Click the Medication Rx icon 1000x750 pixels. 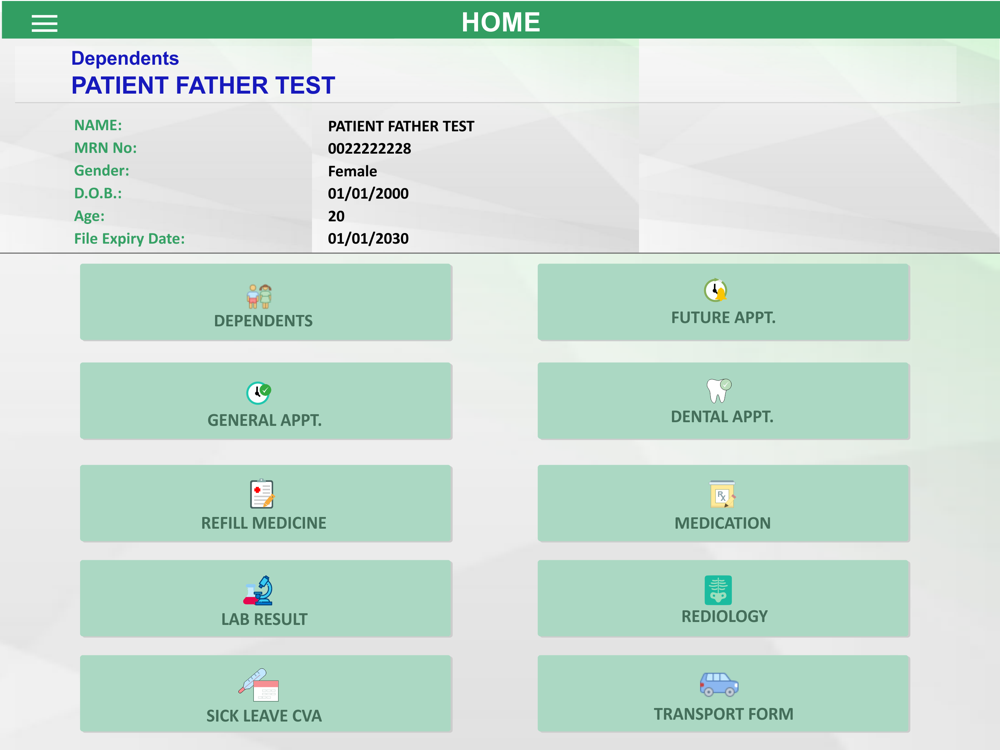[722, 494]
